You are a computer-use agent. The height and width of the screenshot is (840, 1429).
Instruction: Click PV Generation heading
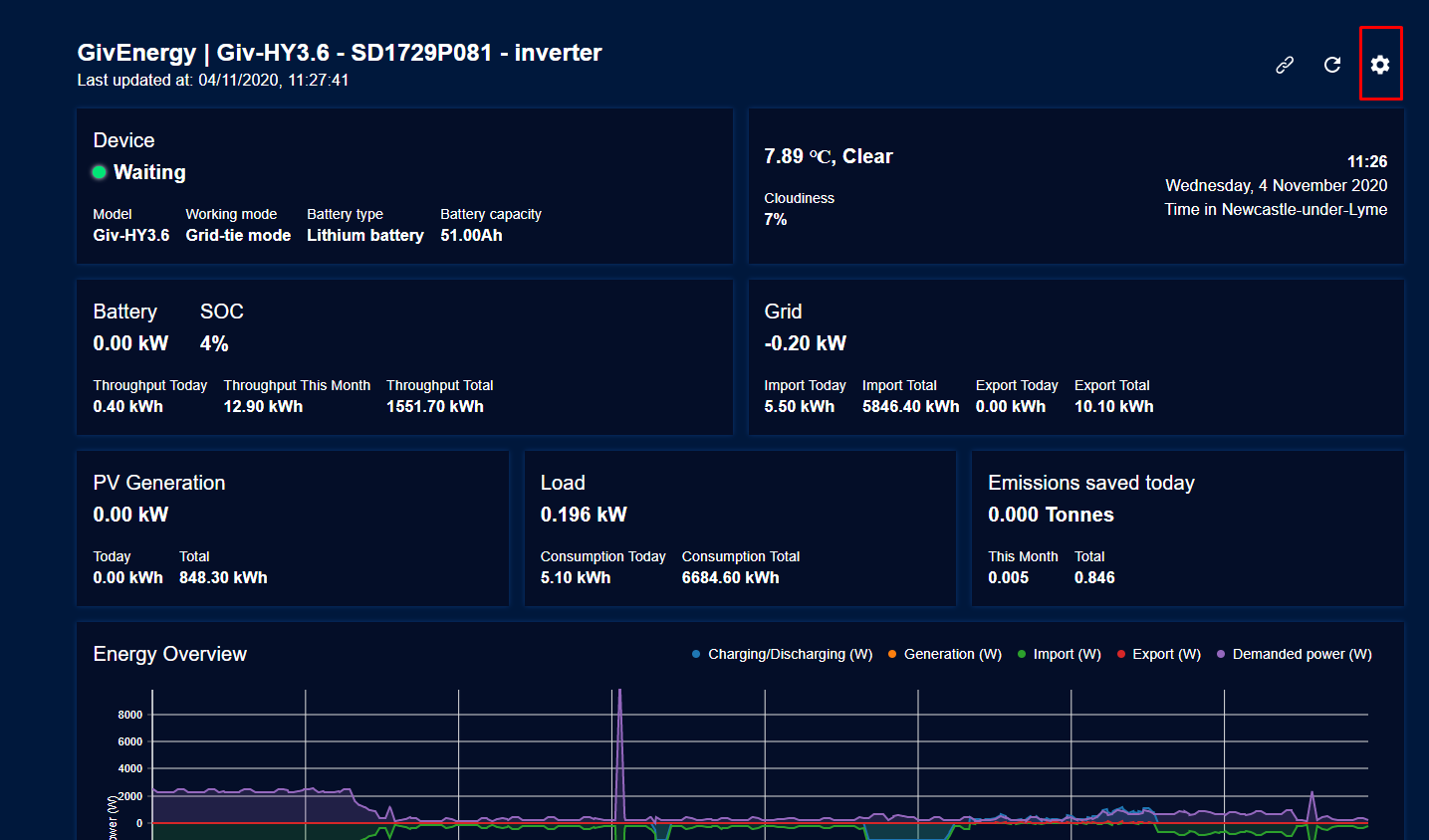(159, 483)
